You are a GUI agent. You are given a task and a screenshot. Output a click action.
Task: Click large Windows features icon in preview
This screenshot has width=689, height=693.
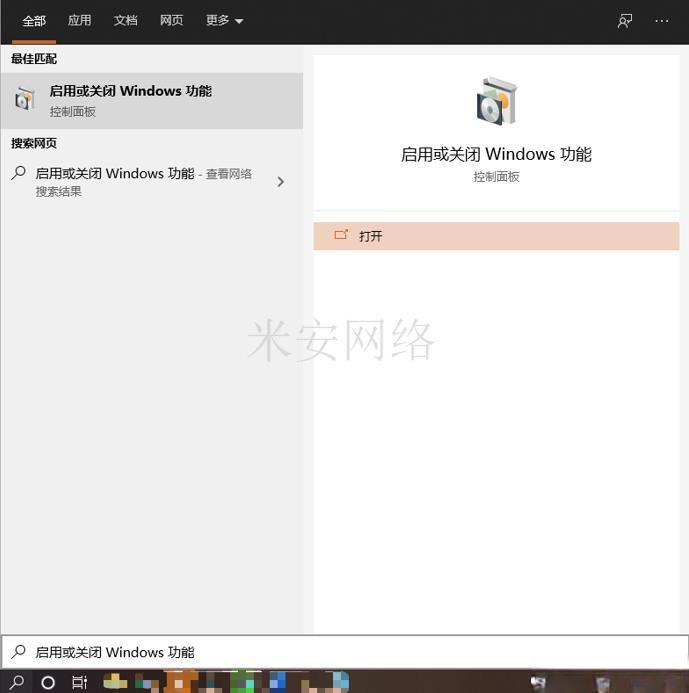[496, 101]
